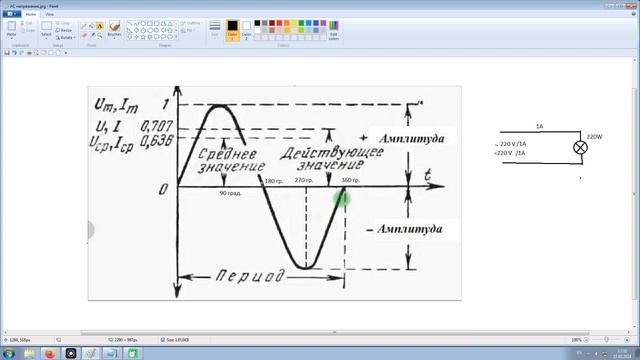Click the Resize button
This screenshot has width=640, height=360.
[63, 30]
